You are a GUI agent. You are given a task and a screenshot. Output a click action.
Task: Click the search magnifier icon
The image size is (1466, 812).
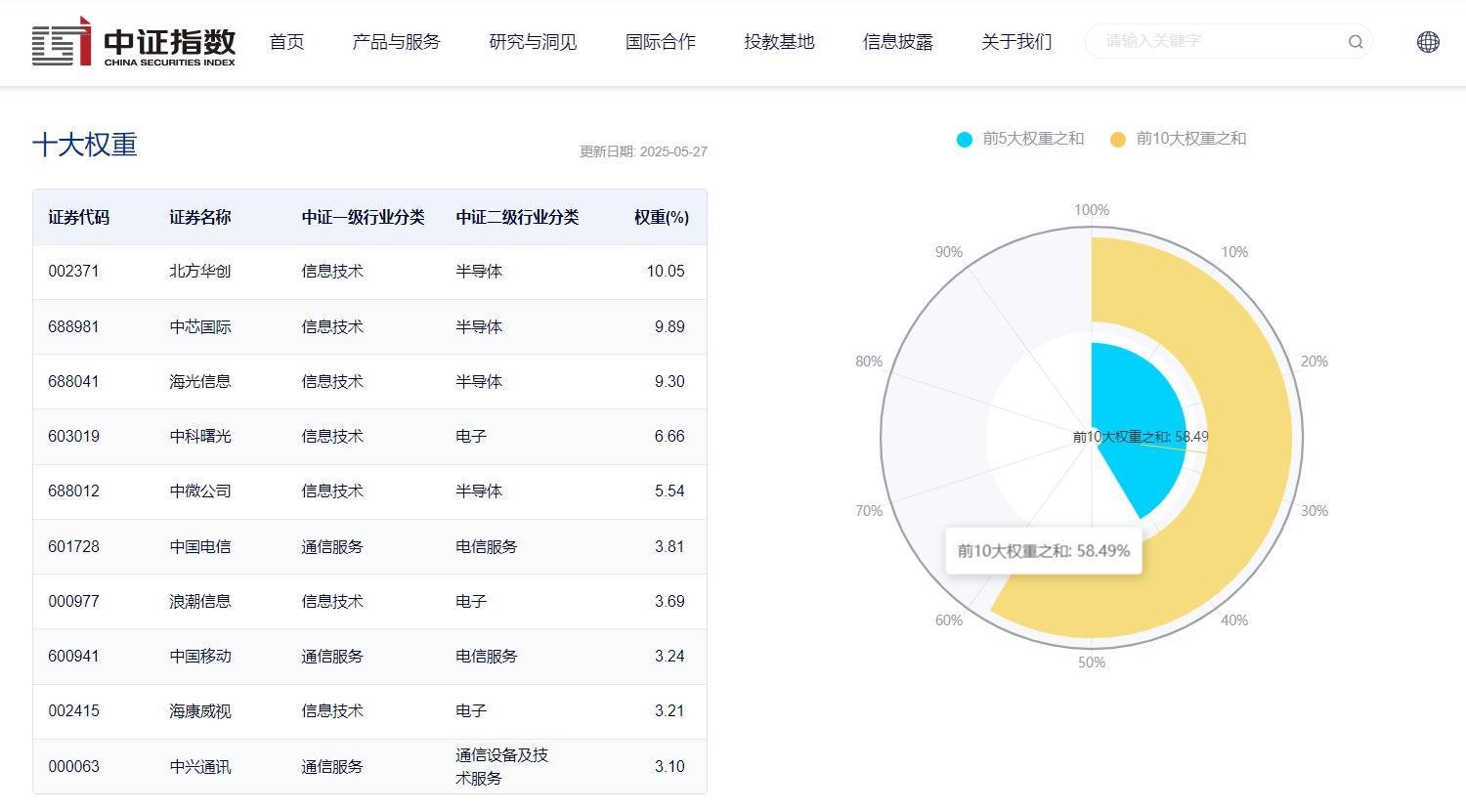coord(1355,42)
